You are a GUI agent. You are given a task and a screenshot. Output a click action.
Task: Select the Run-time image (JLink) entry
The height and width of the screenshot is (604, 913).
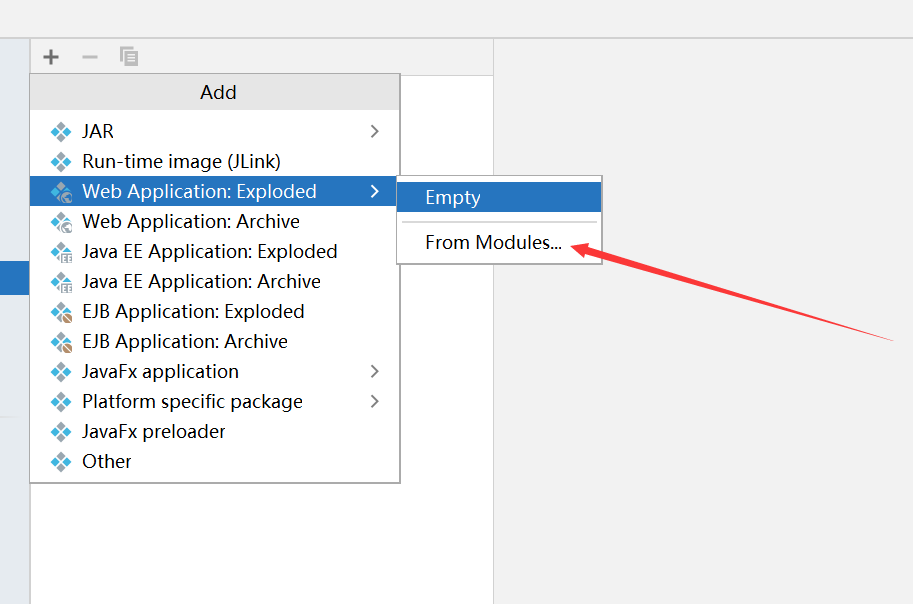coord(214,162)
